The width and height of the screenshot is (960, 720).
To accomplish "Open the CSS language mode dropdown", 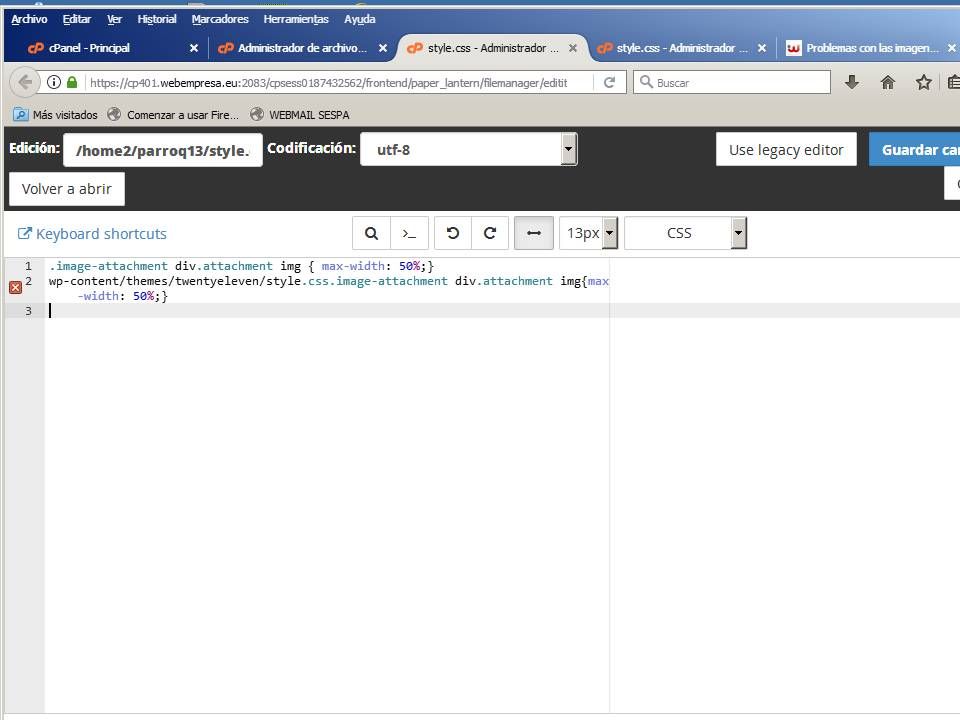I will (x=685, y=233).
